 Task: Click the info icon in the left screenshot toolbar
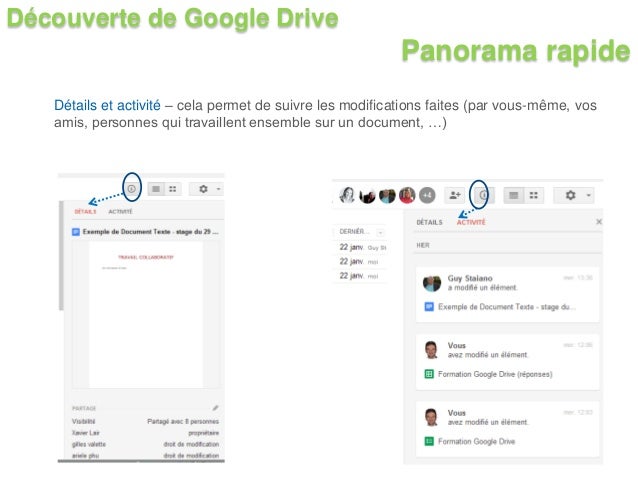(x=131, y=189)
